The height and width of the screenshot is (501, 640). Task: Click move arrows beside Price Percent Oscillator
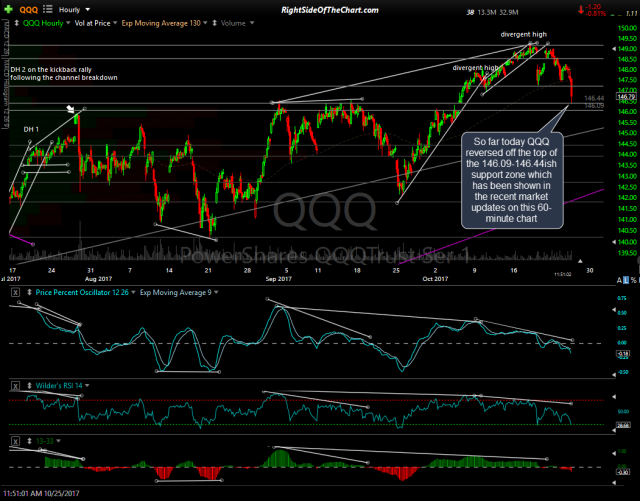click(x=29, y=292)
